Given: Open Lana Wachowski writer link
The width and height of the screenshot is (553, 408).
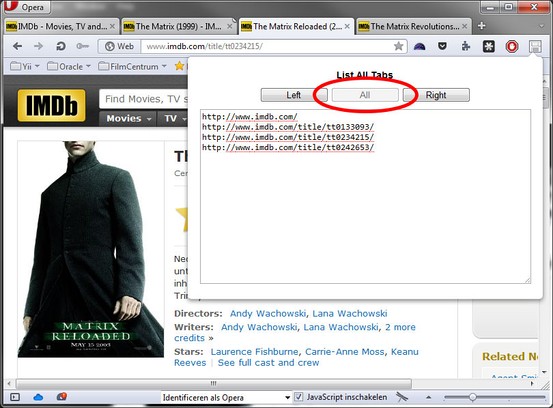Looking at the screenshot, I should [x=341, y=327].
